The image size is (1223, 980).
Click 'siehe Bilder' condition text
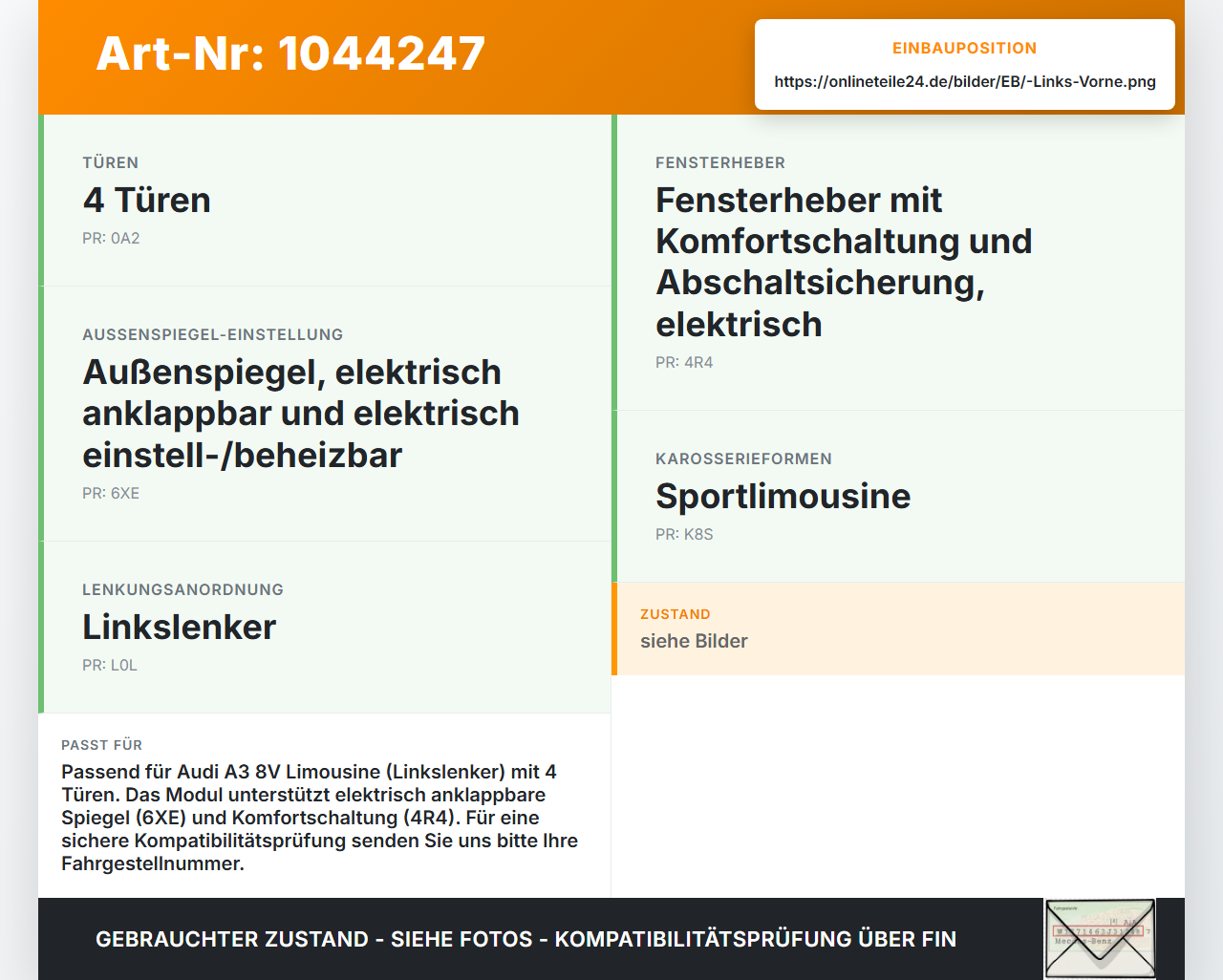(694, 641)
